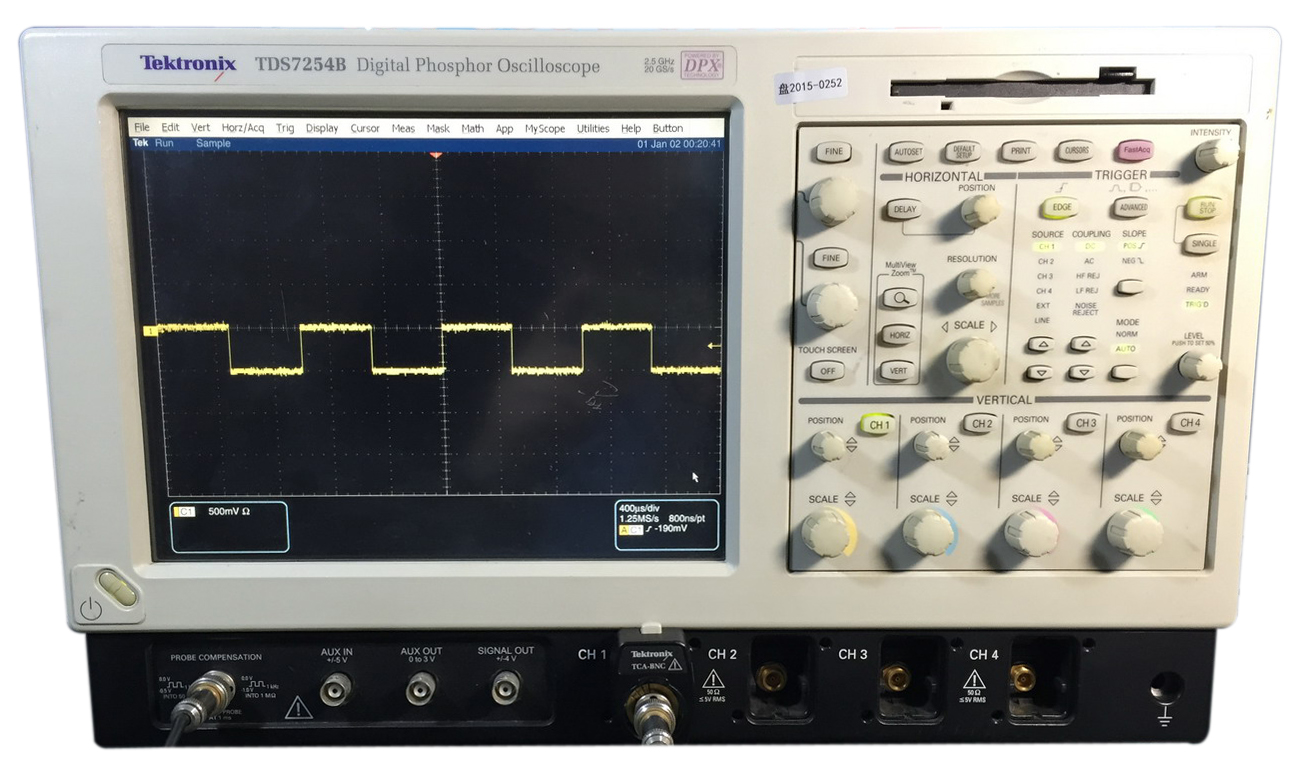Click the Sample acquisition mode label
This screenshot has width=1302, height=774.
pyautogui.click(x=212, y=143)
